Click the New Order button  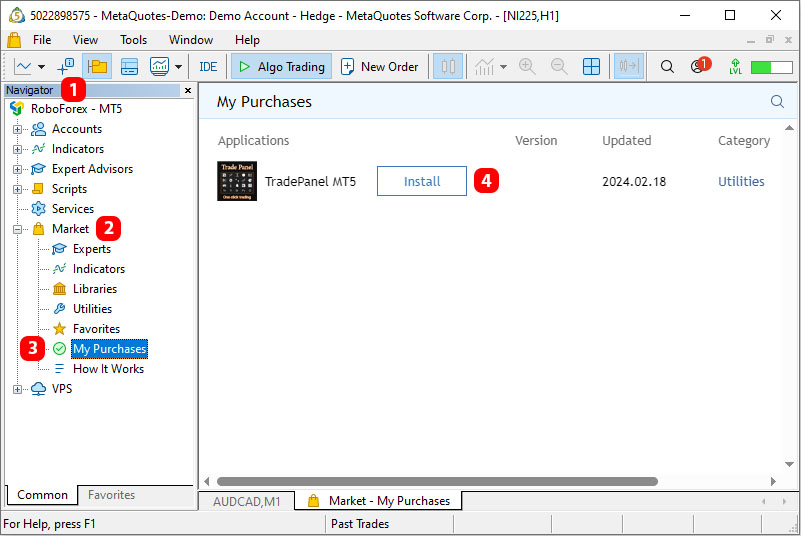(379, 67)
